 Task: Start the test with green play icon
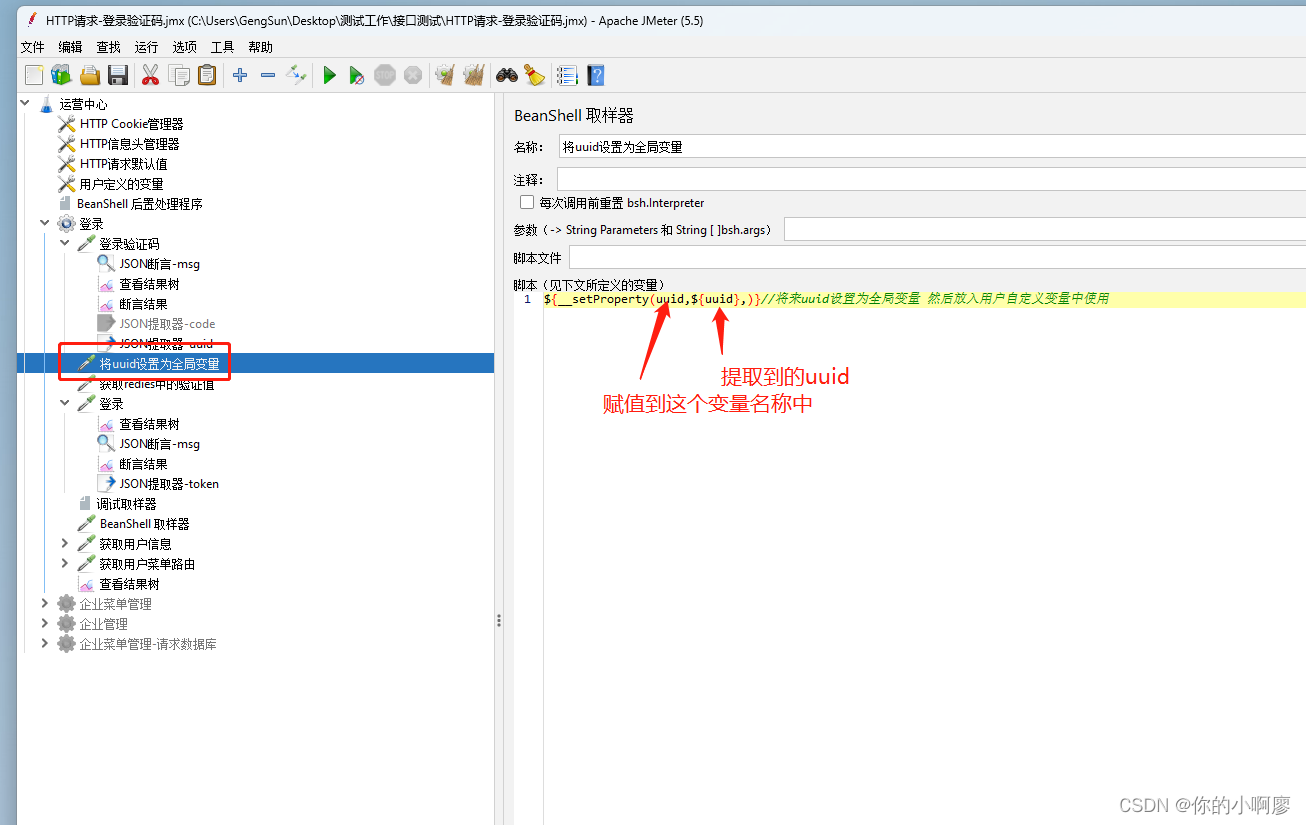tap(329, 75)
